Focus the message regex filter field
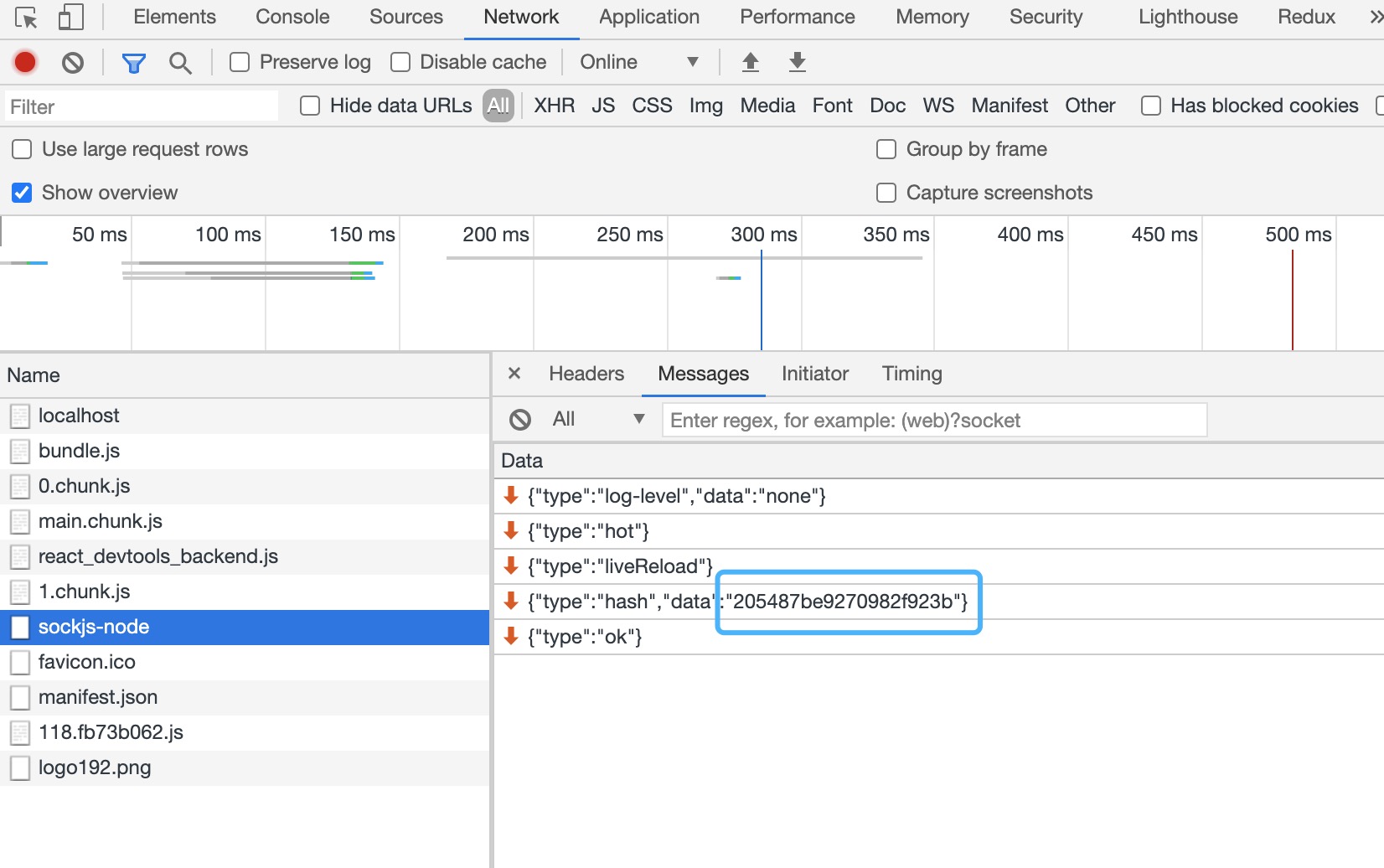The height and width of the screenshot is (868, 1384). click(934, 420)
